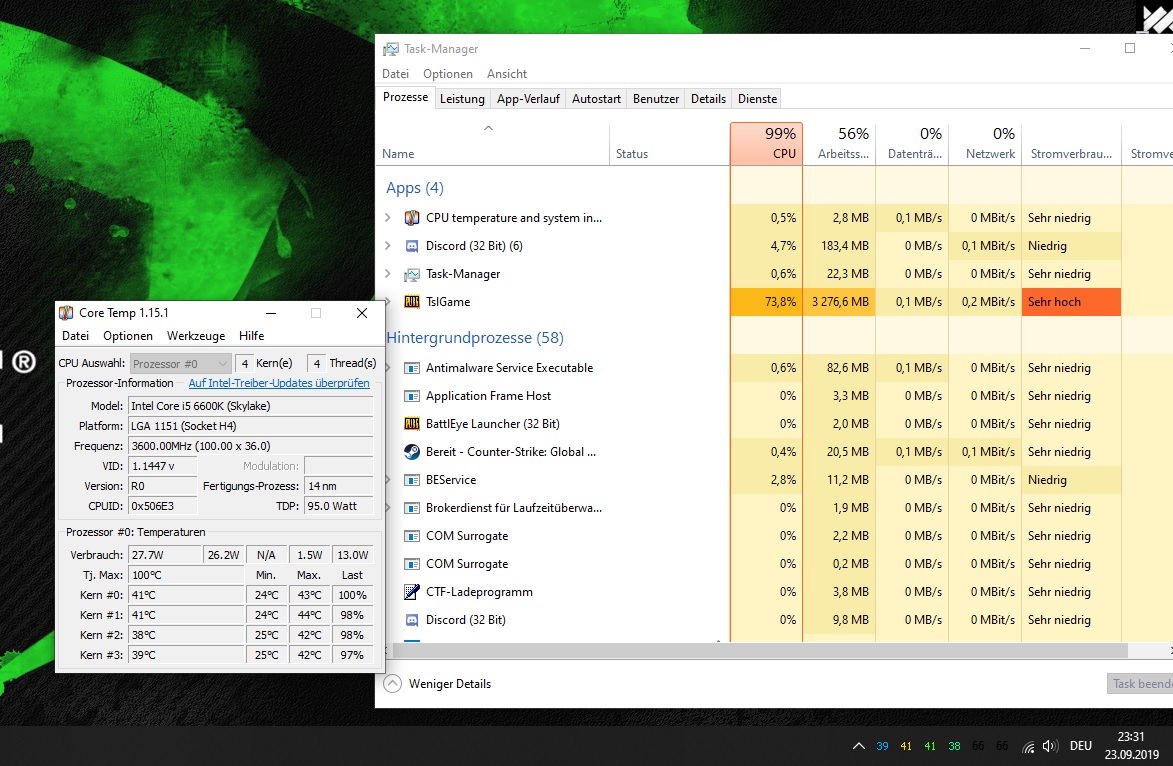Click the horizontal scrollbar in Task-Manager

click(759, 651)
